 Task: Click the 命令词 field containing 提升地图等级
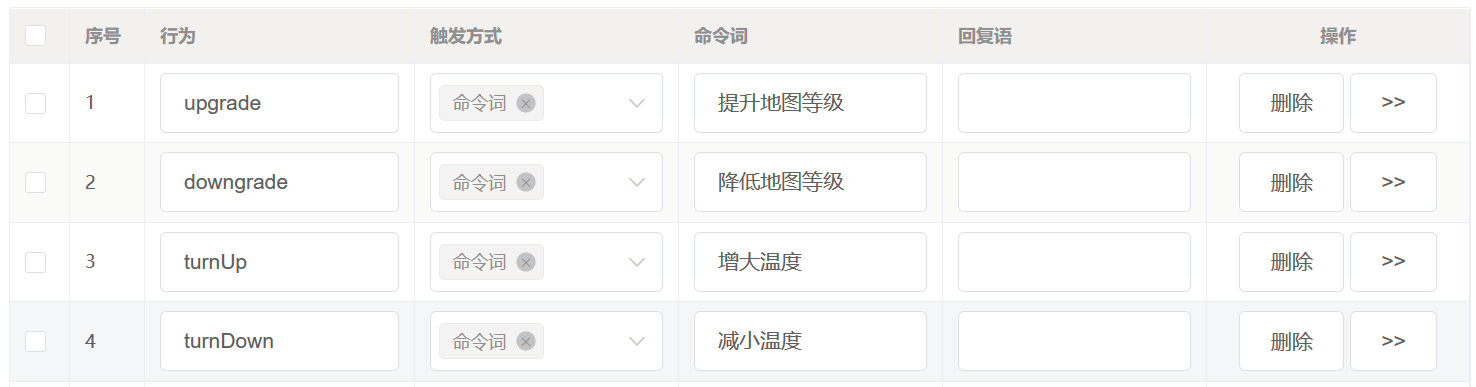pyautogui.click(x=810, y=103)
